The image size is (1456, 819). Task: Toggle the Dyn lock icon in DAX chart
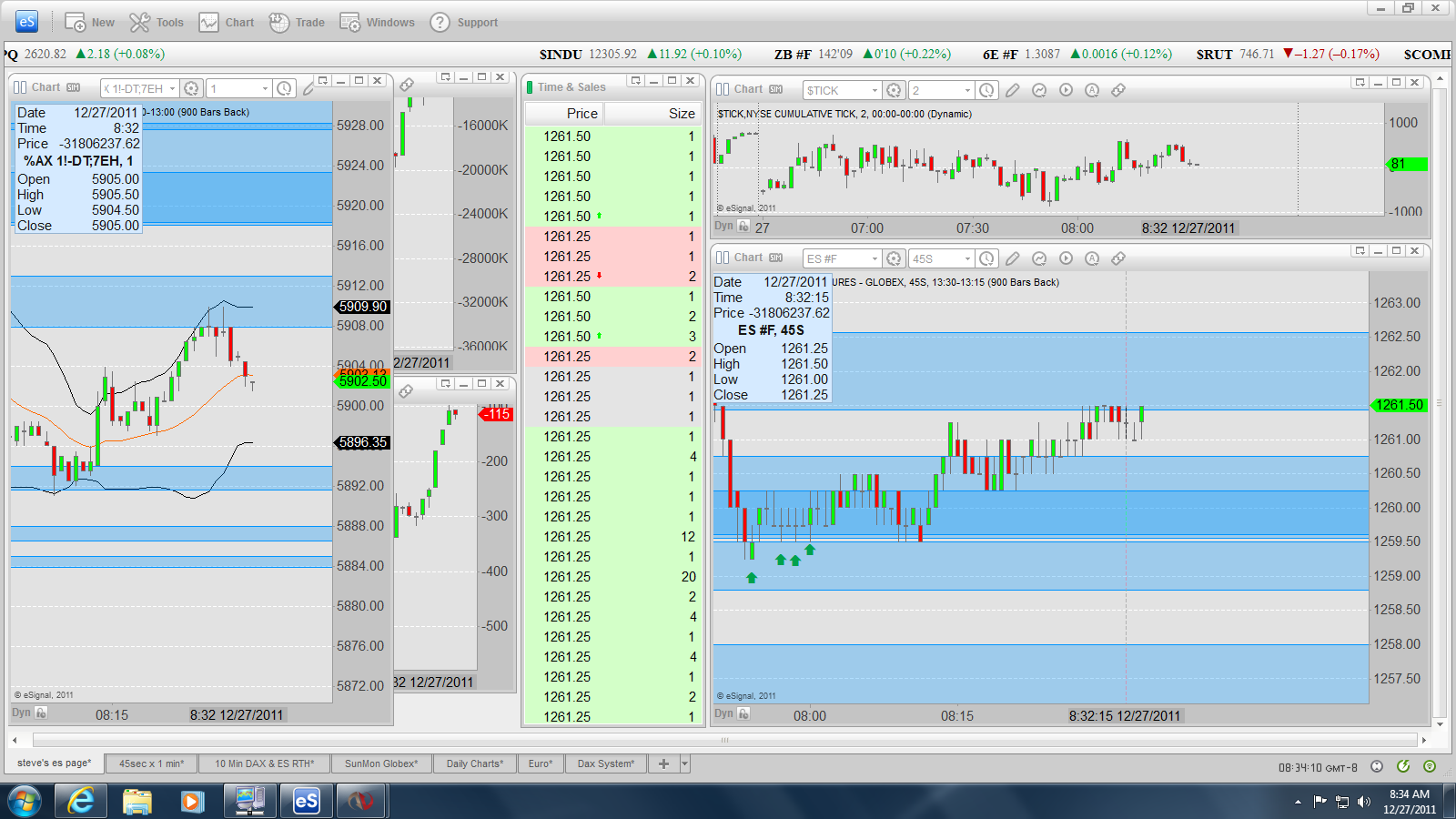[x=41, y=713]
